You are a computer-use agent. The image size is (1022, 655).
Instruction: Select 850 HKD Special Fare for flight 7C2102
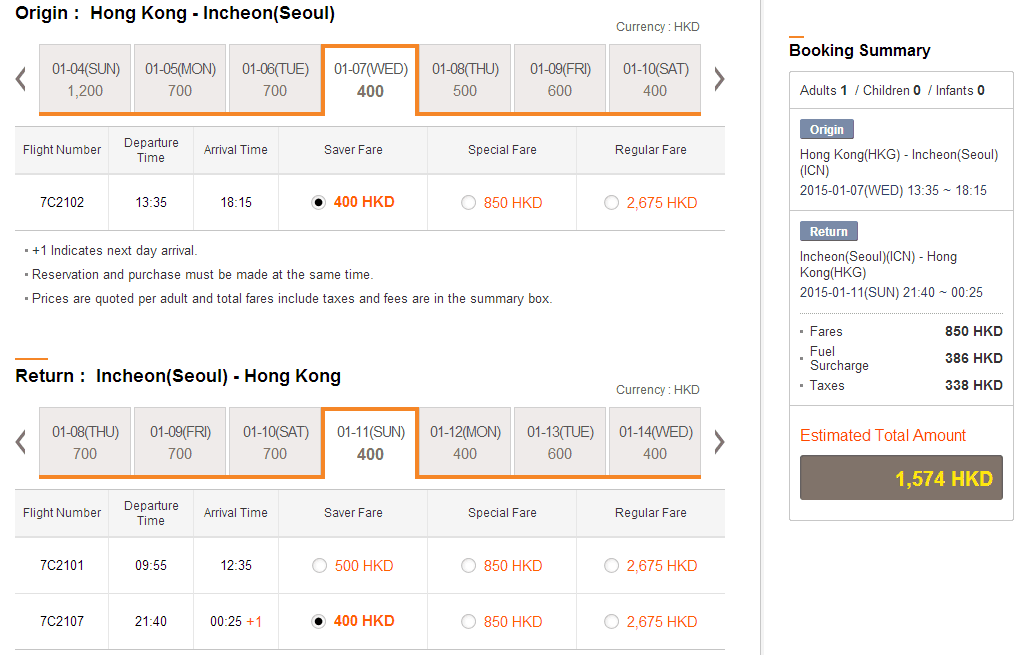tap(468, 203)
